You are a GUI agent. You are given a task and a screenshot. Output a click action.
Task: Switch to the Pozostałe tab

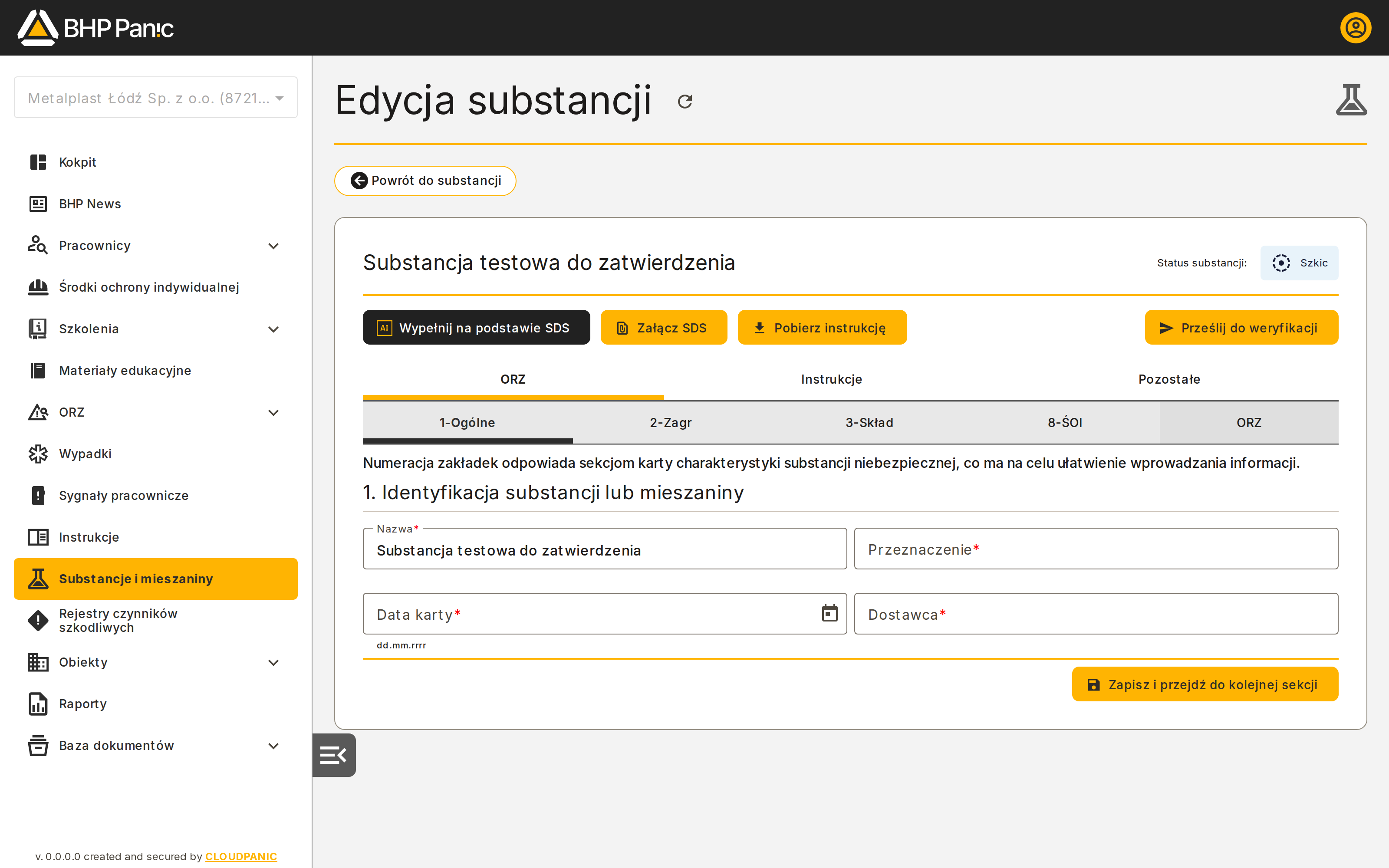click(1169, 379)
